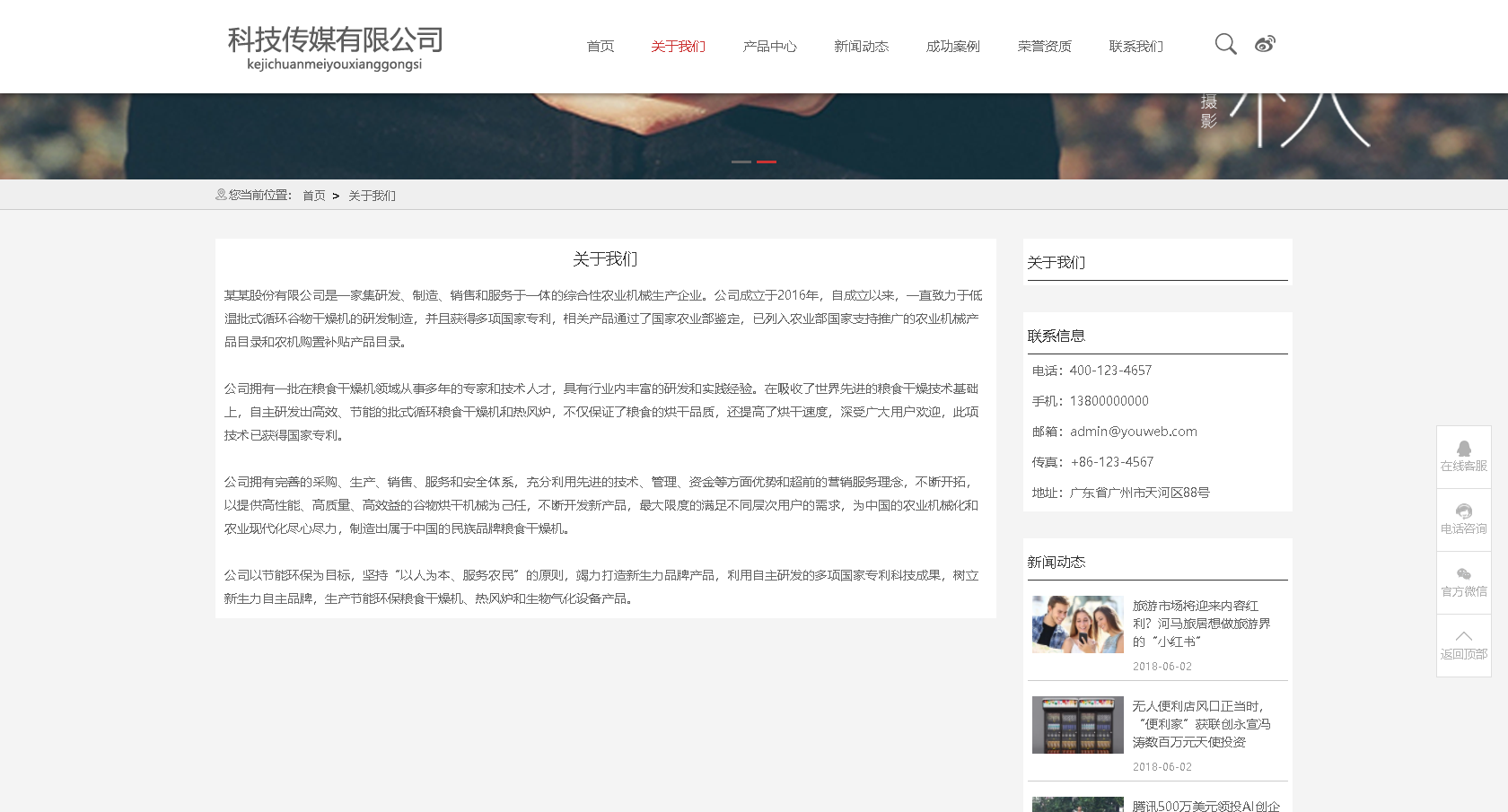Screen dimensions: 1508x812
Task: Open 联系我们 navigation item
Action: 1136,47
